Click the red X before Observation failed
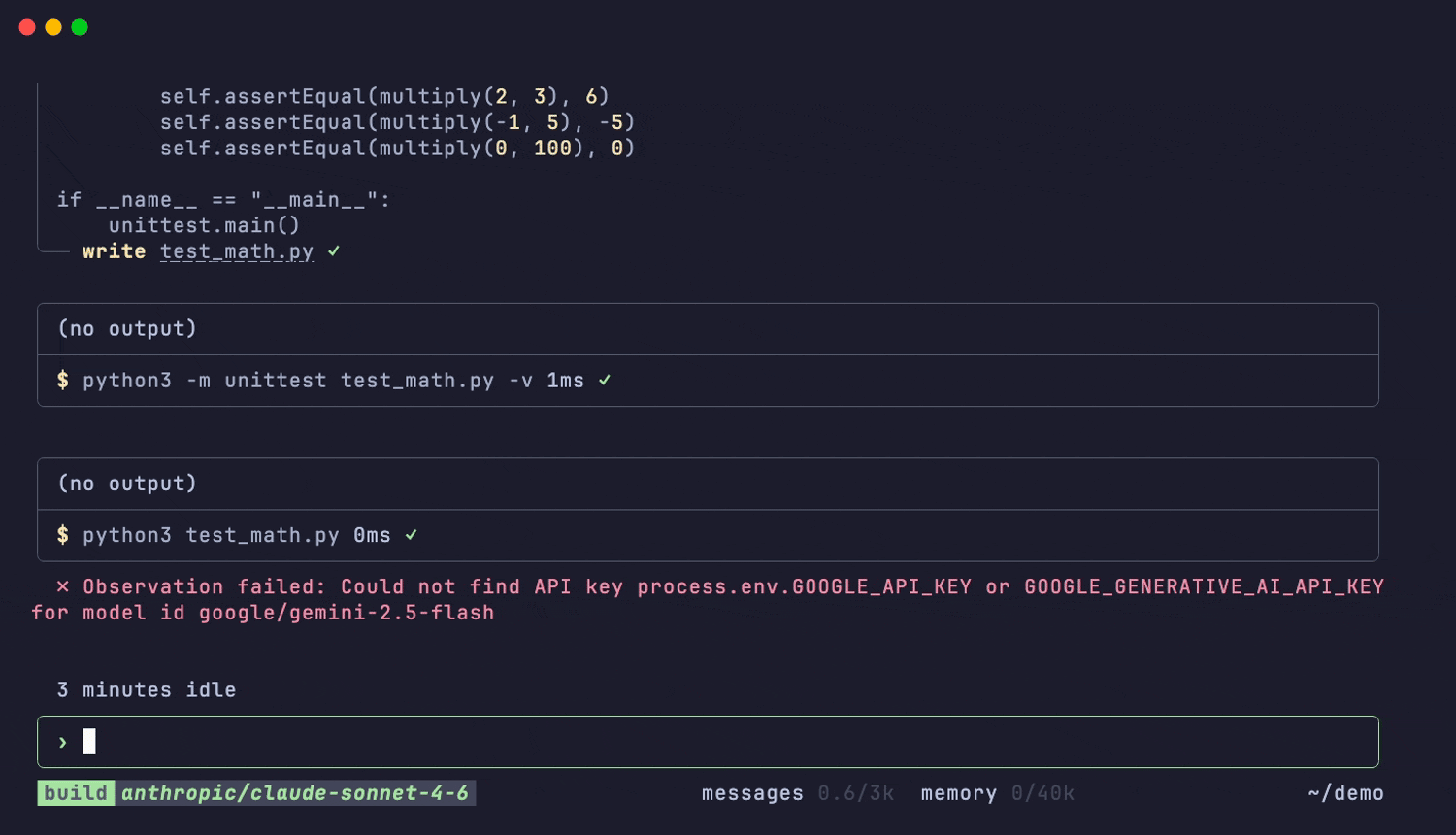The image size is (1456, 835). [x=63, y=586]
